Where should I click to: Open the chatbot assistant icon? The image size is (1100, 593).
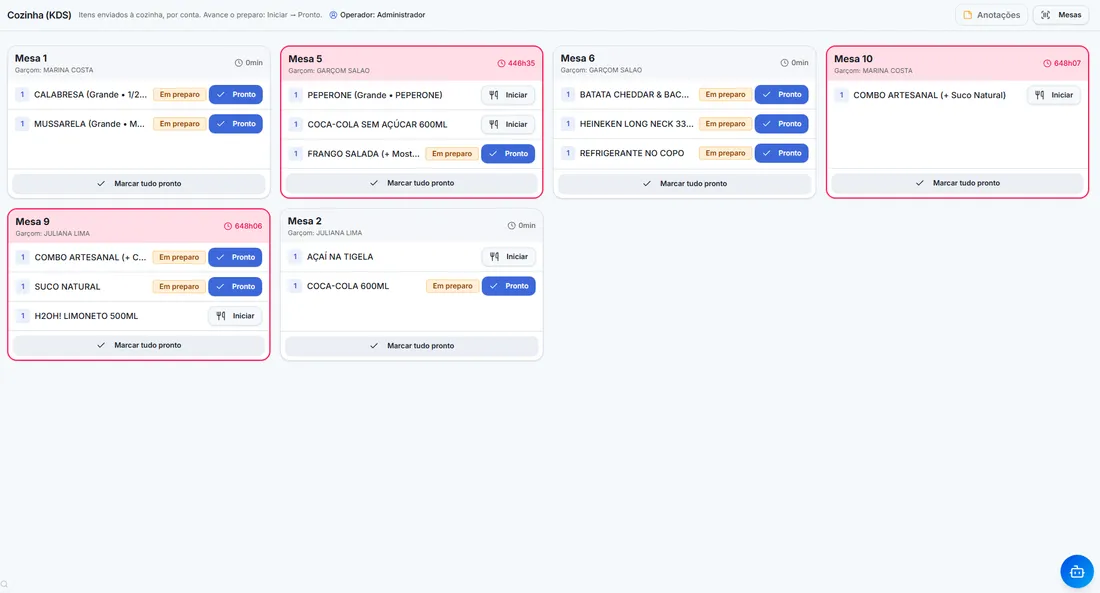click(x=1077, y=572)
